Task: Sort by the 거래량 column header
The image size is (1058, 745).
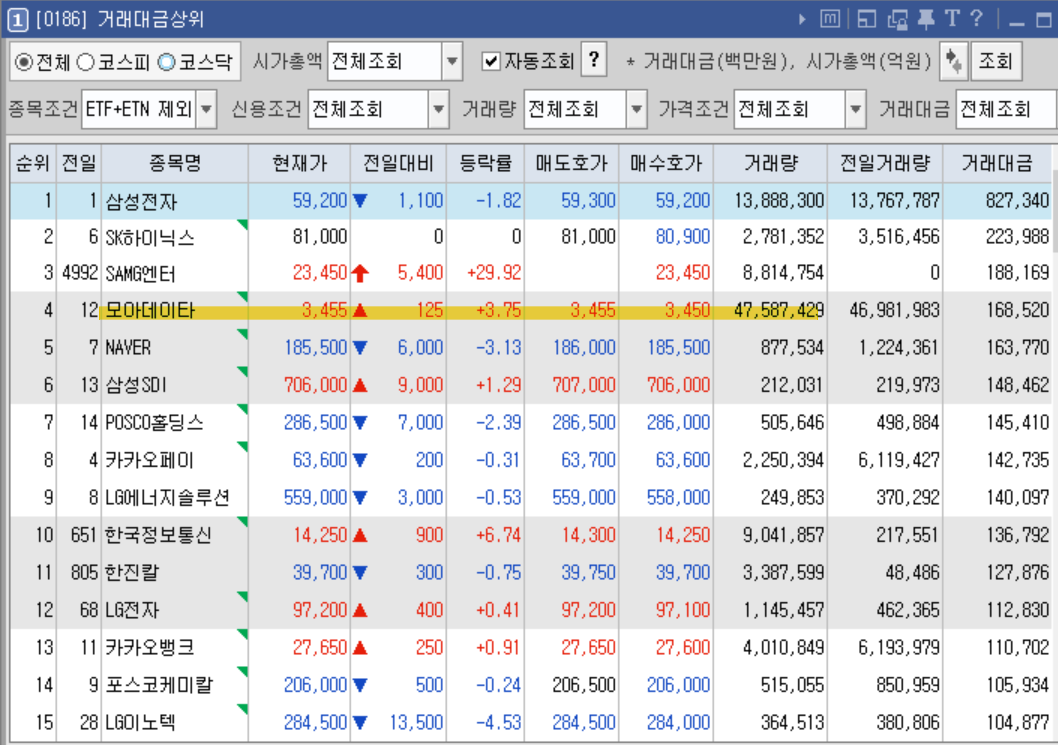Action: click(x=771, y=163)
